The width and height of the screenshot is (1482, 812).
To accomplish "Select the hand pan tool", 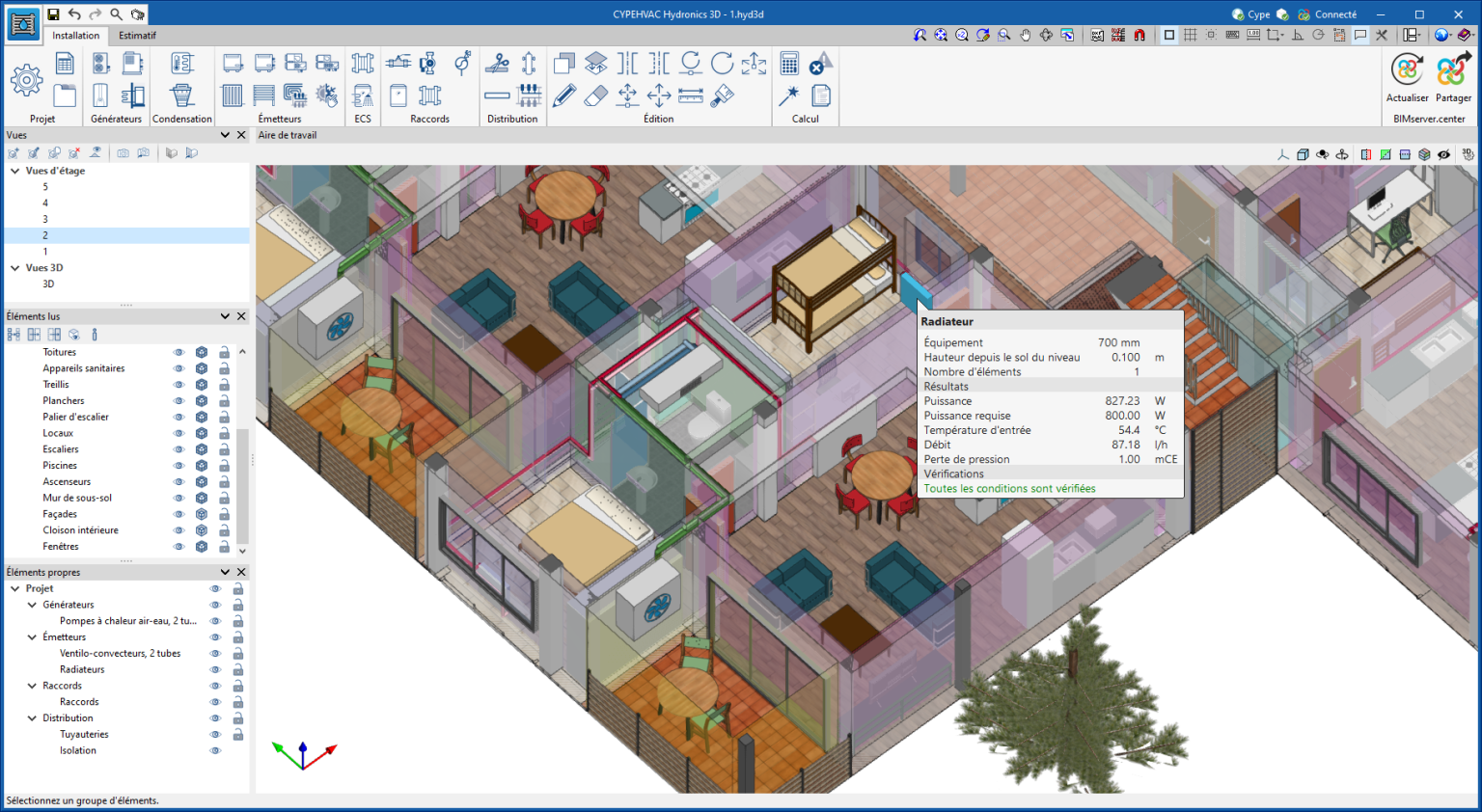I will tap(1025, 35).
